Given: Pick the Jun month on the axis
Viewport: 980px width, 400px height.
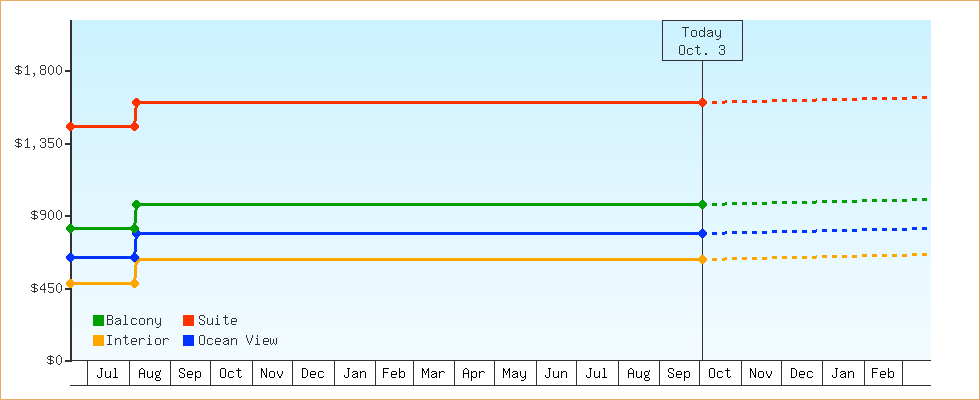Looking at the screenshot, I should click(x=556, y=373).
